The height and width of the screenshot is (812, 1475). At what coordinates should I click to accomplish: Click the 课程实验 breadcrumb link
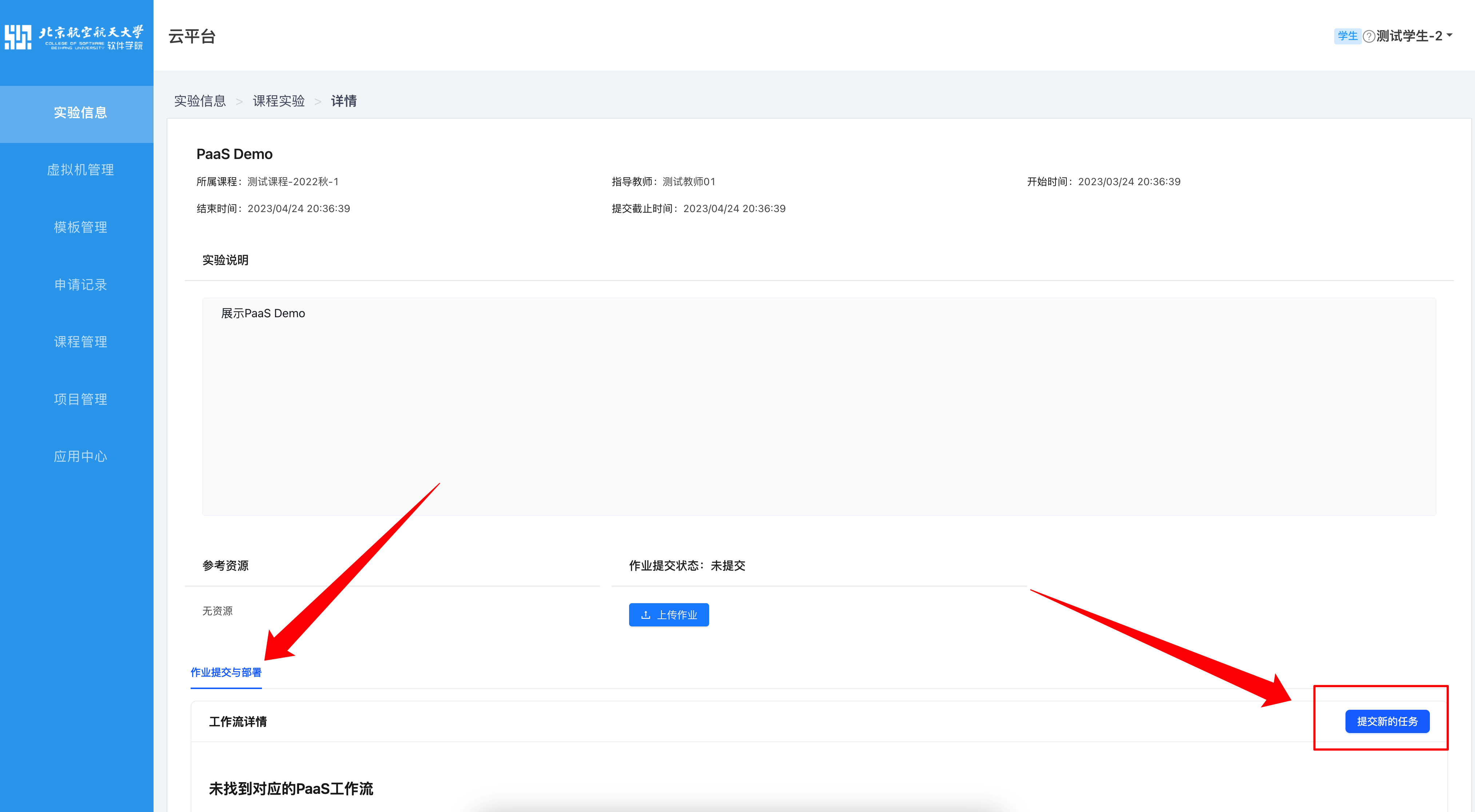(x=278, y=101)
